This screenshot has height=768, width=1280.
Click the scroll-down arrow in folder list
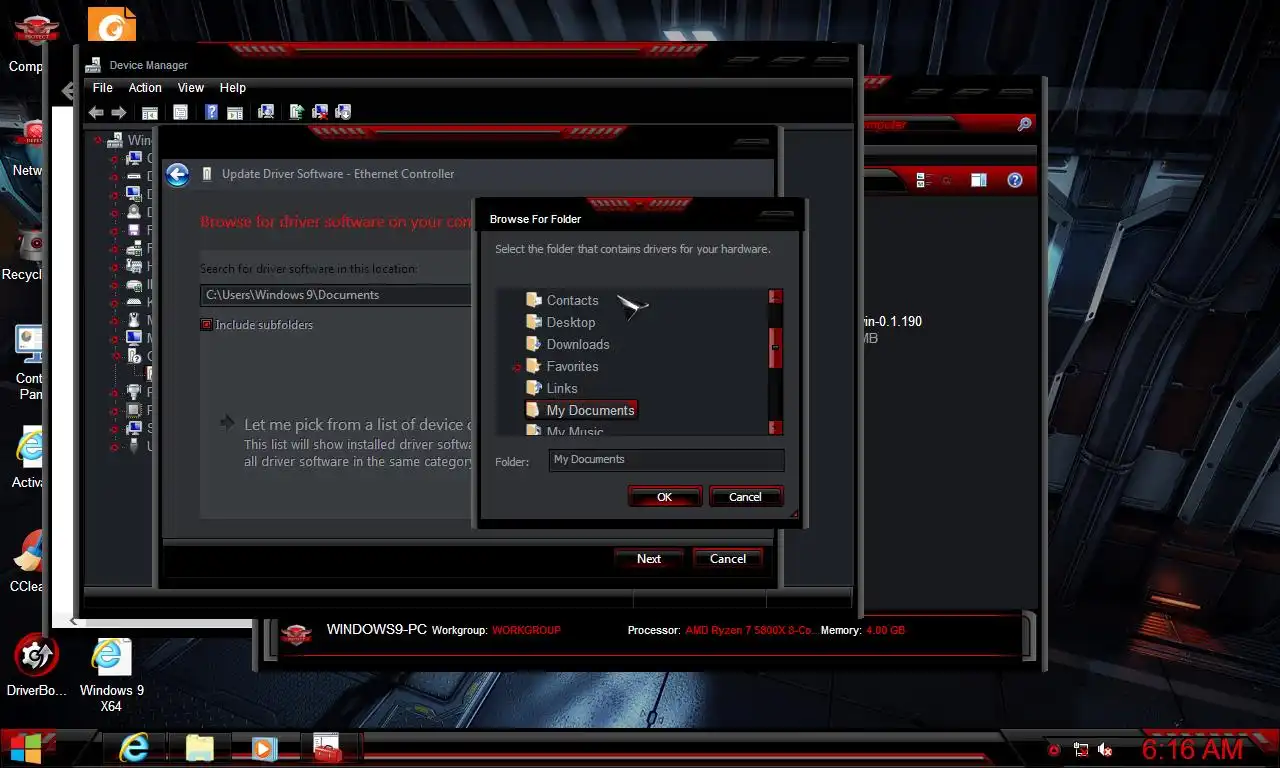[775, 427]
